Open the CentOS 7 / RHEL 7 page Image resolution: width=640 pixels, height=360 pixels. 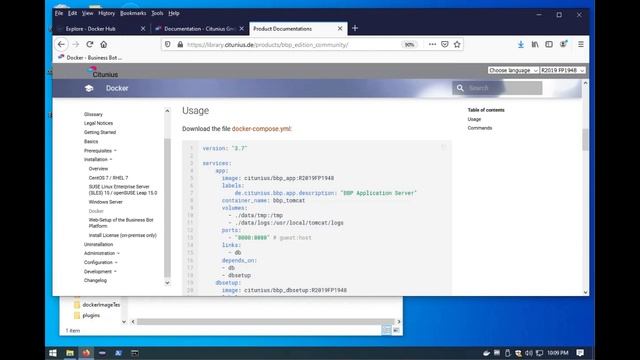tap(108, 178)
